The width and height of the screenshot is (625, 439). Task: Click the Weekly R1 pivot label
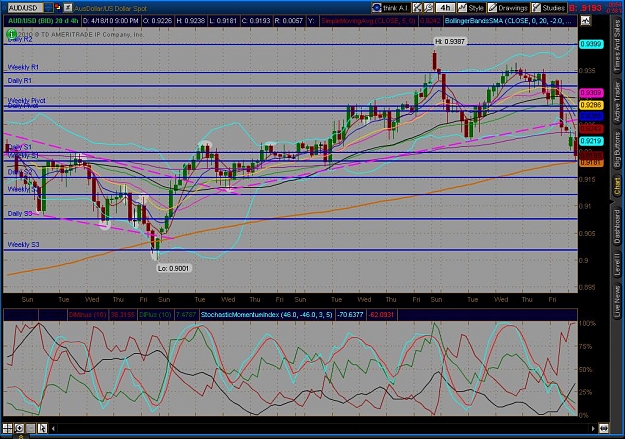23,67
